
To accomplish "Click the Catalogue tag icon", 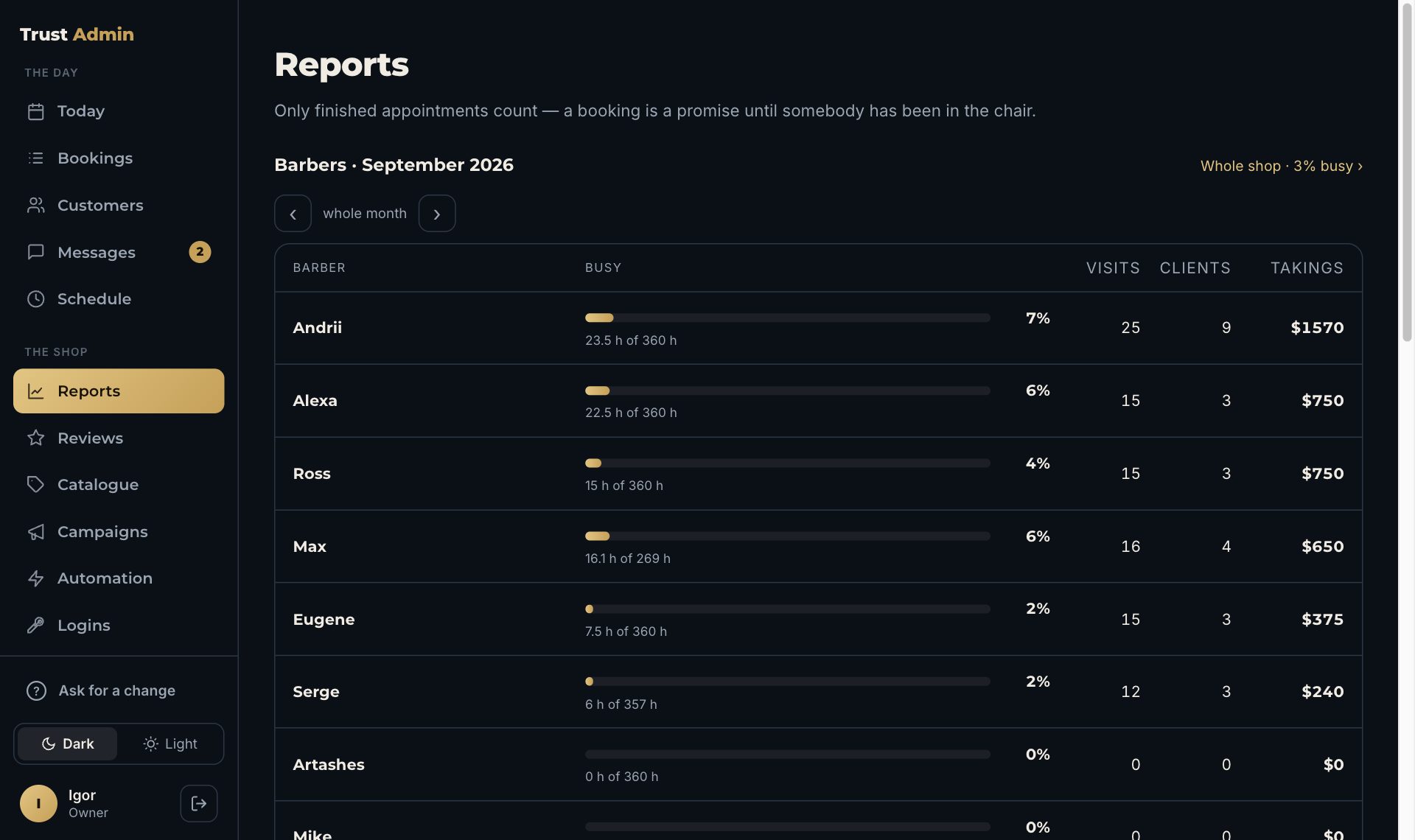I will point(35,485).
